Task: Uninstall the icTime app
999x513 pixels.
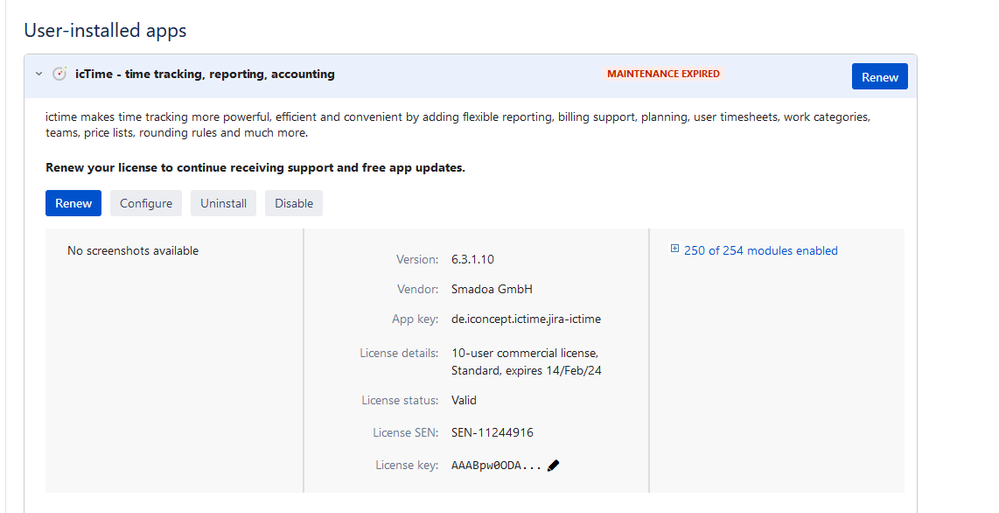Action: click(223, 203)
